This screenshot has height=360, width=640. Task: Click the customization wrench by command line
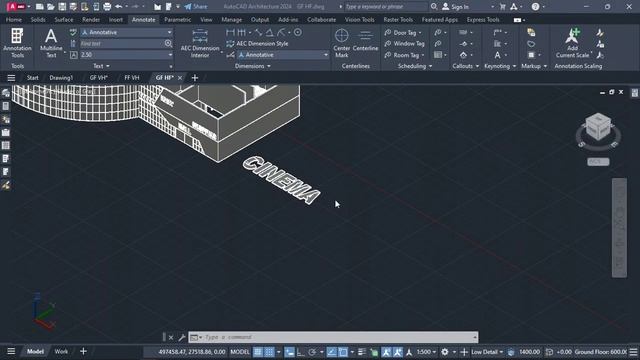coord(182,337)
